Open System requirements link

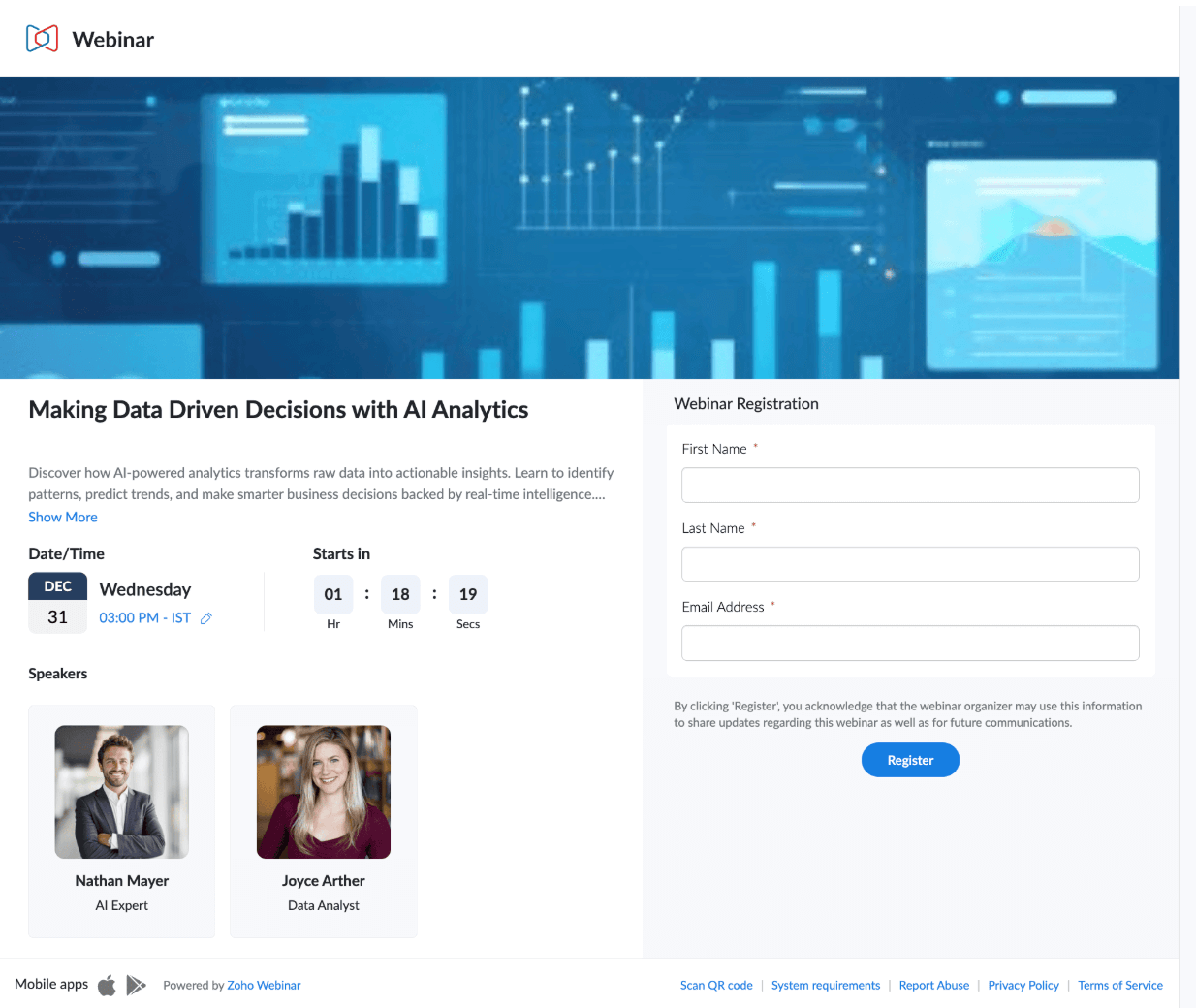point(826,986)
